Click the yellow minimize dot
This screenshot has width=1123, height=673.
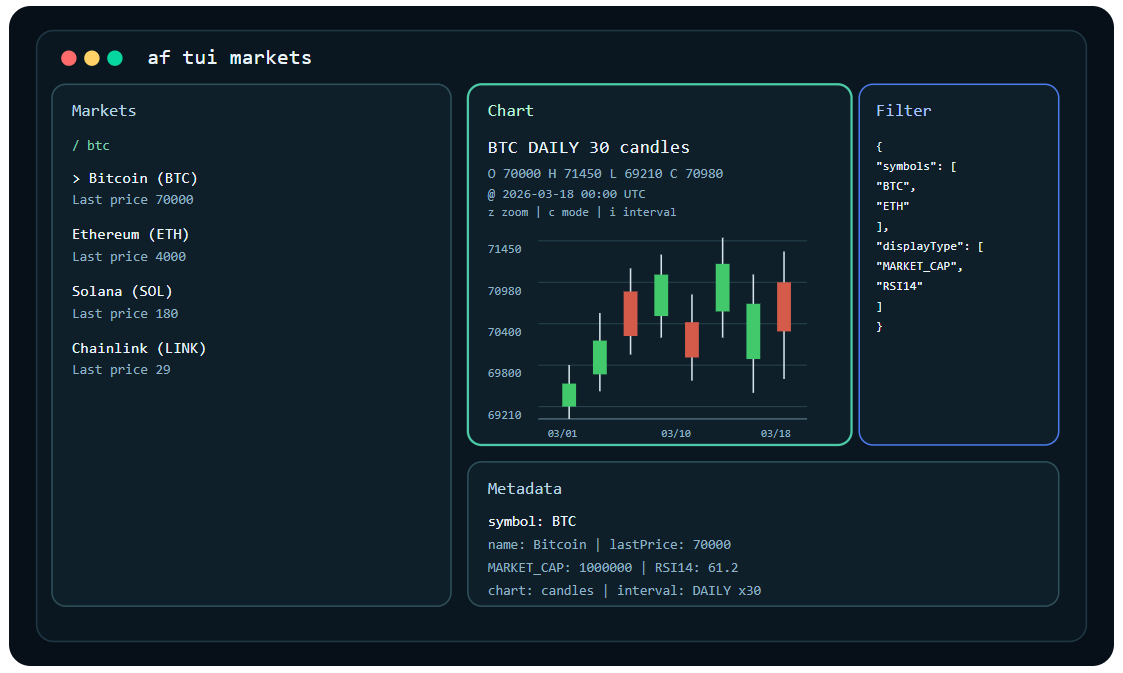coord(92,58)
